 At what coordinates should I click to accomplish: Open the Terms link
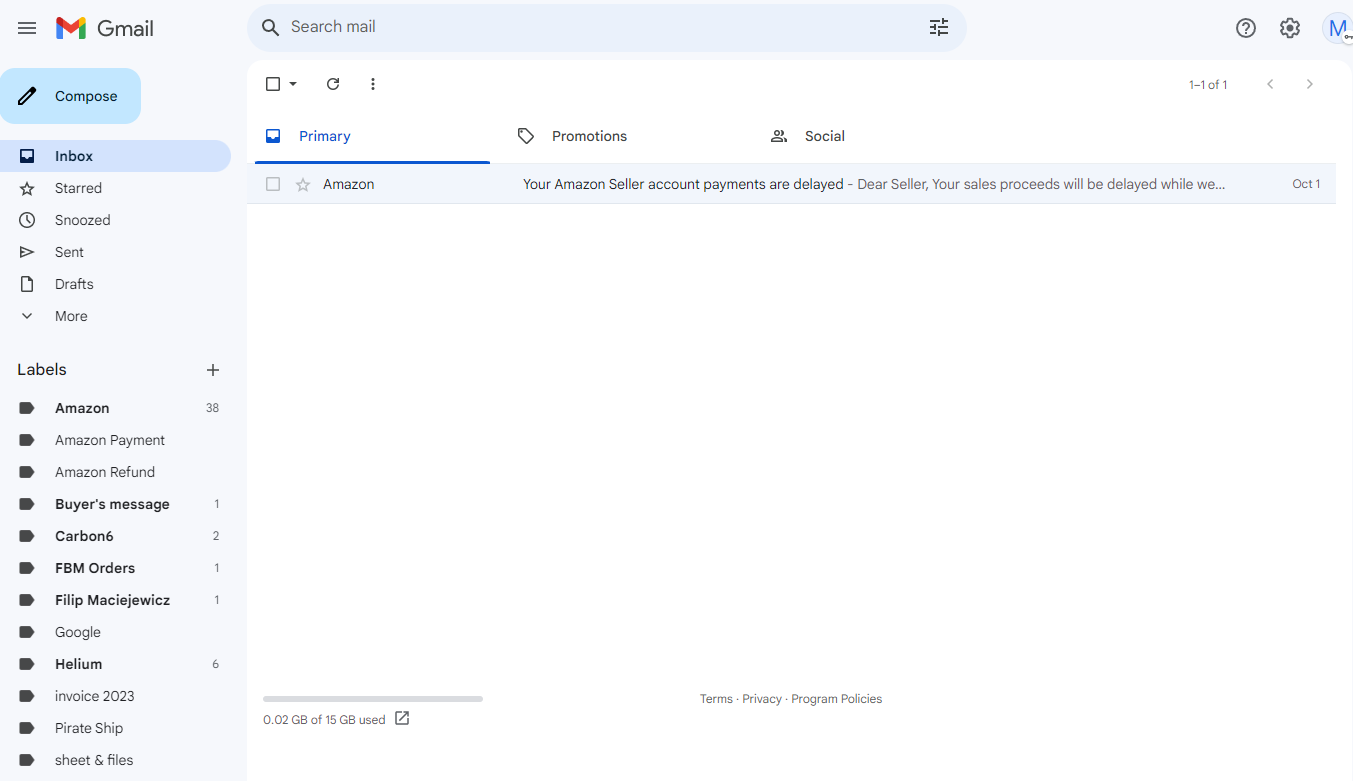(x=716, y=699)
